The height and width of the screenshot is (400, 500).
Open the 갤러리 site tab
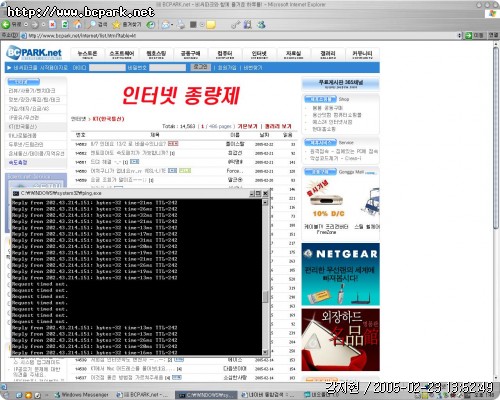pyautogui.click(x=328, y=54)
